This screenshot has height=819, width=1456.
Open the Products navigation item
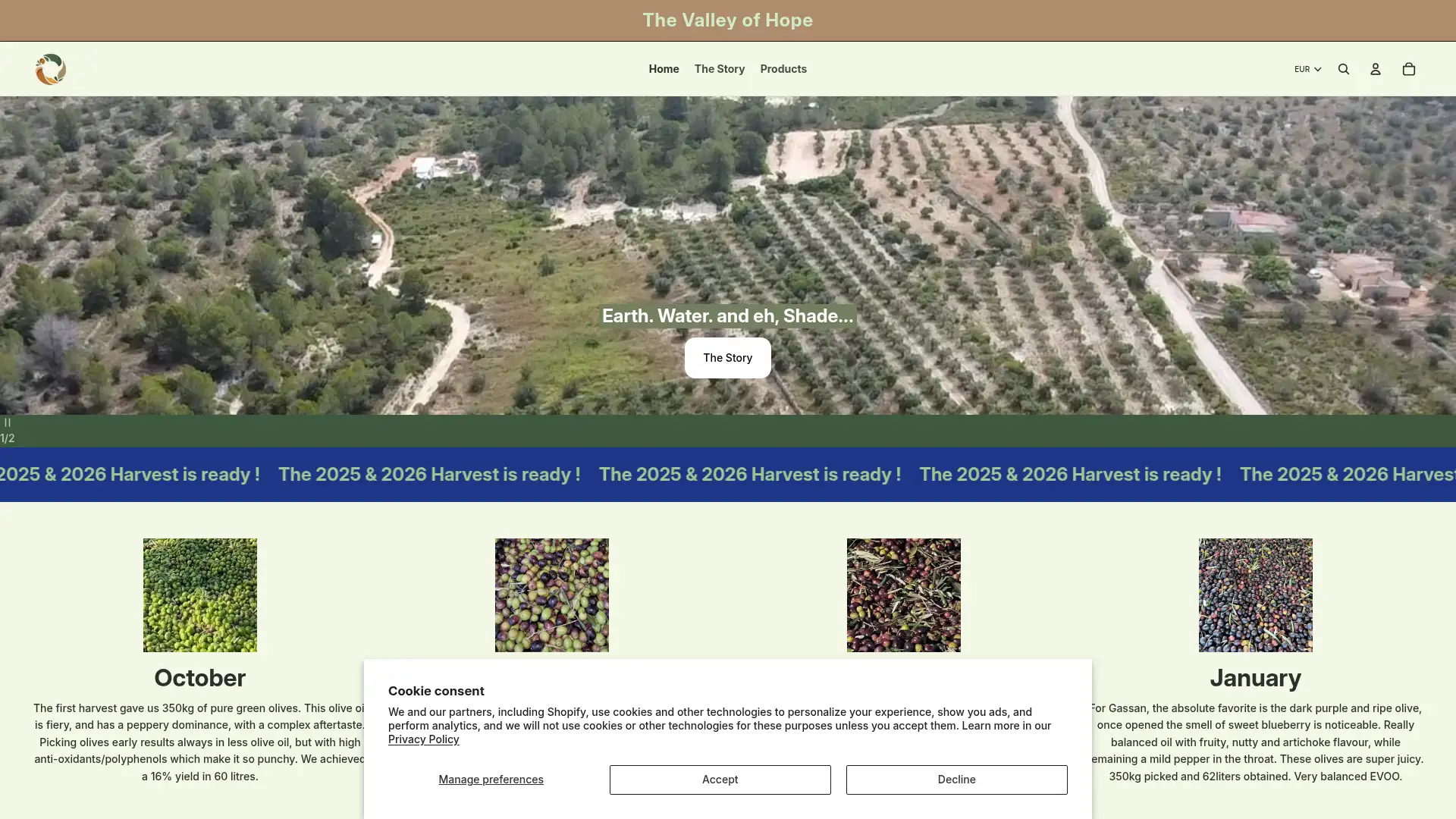tap(783, 69)
